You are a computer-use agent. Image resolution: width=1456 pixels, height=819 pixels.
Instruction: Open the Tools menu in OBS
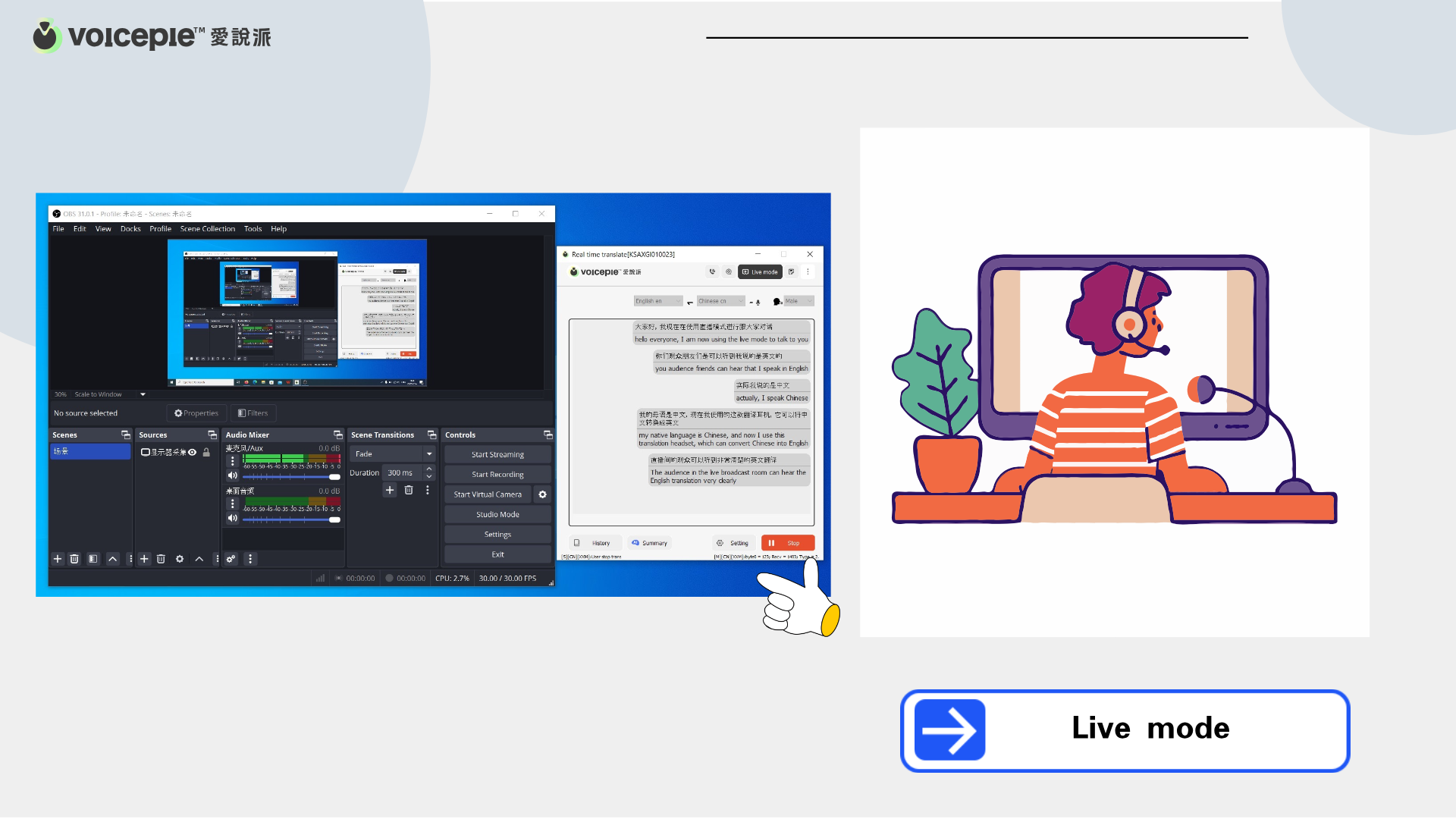(253, 228)
